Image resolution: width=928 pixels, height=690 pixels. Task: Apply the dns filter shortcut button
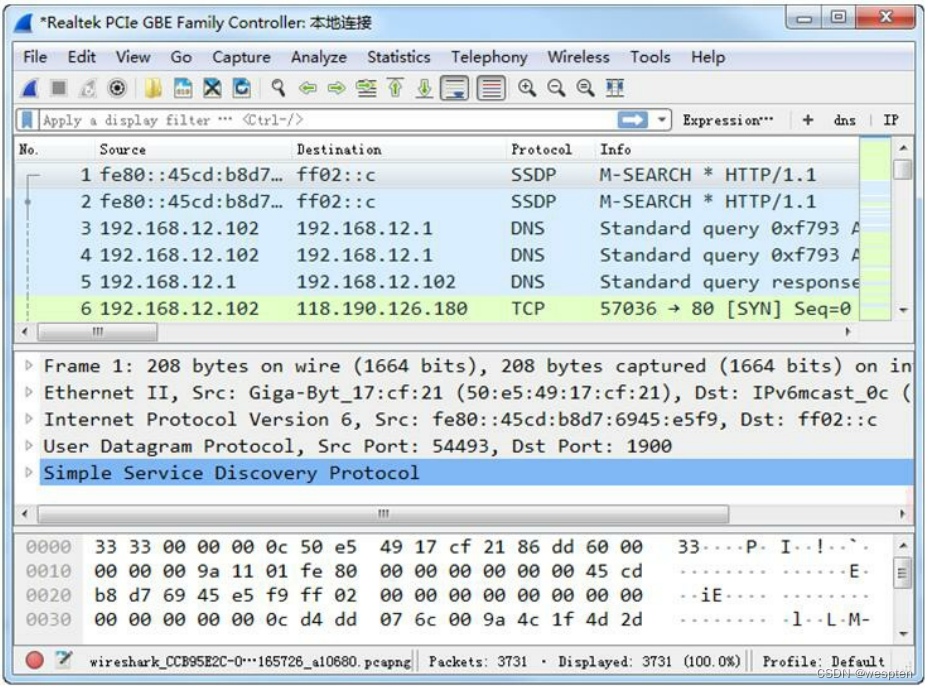[x=845, y=120]
